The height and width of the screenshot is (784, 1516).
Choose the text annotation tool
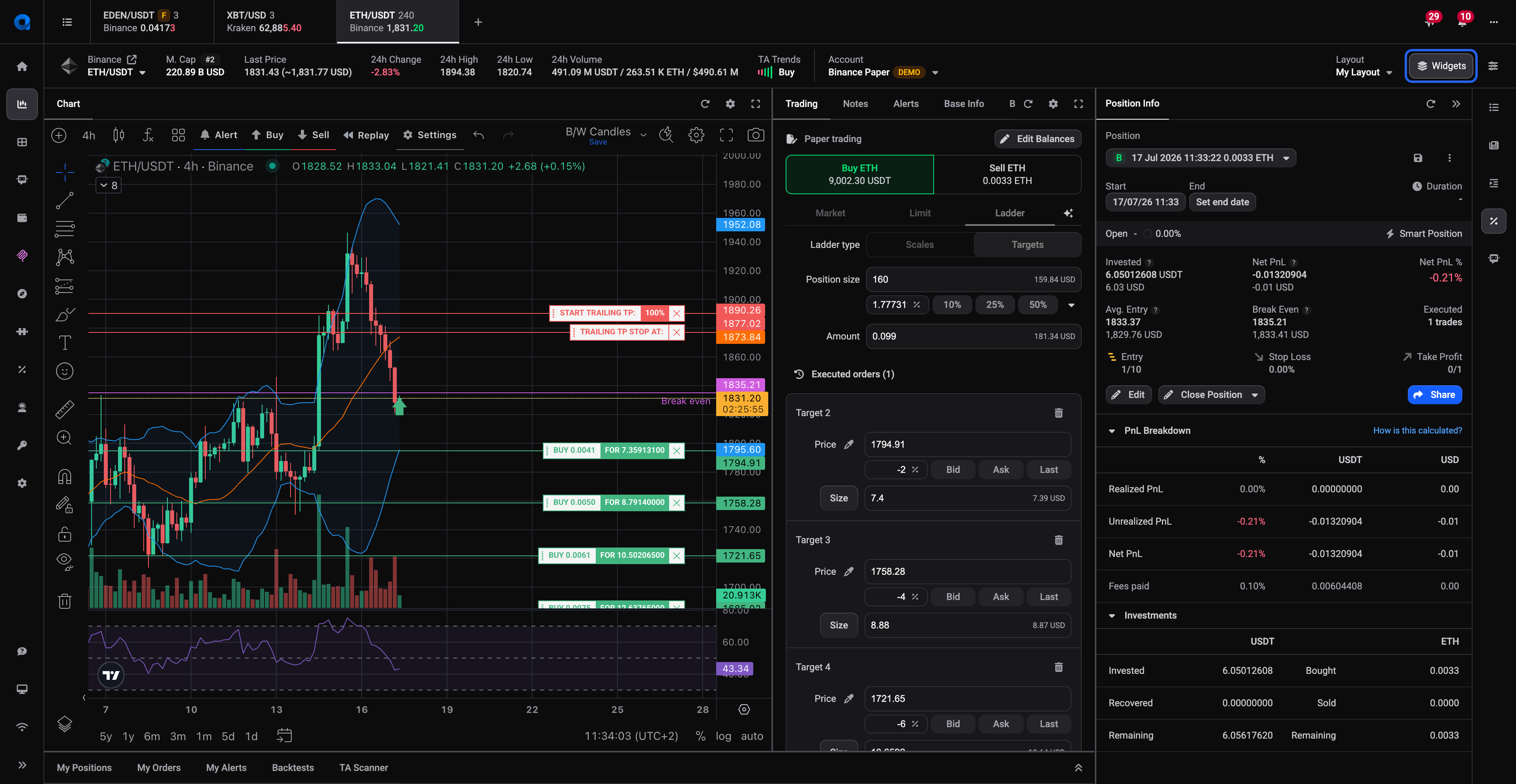65,343
